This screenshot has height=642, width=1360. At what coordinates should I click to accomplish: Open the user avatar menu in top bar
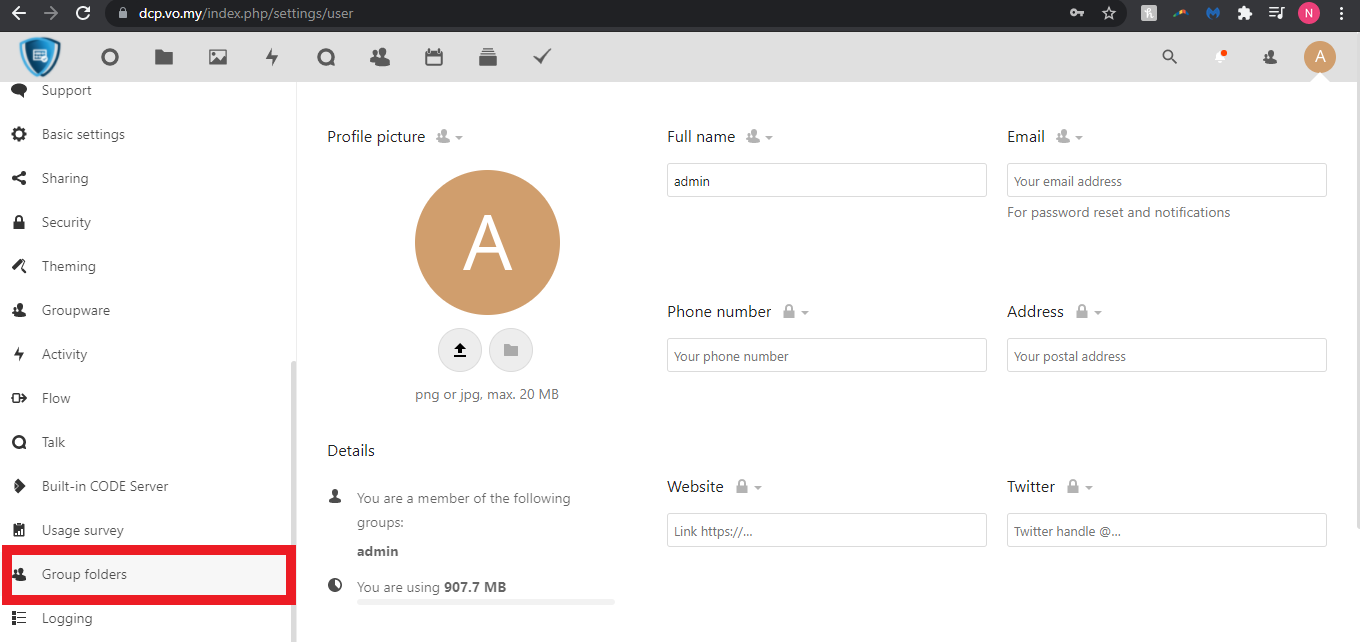click(1319, 57)
